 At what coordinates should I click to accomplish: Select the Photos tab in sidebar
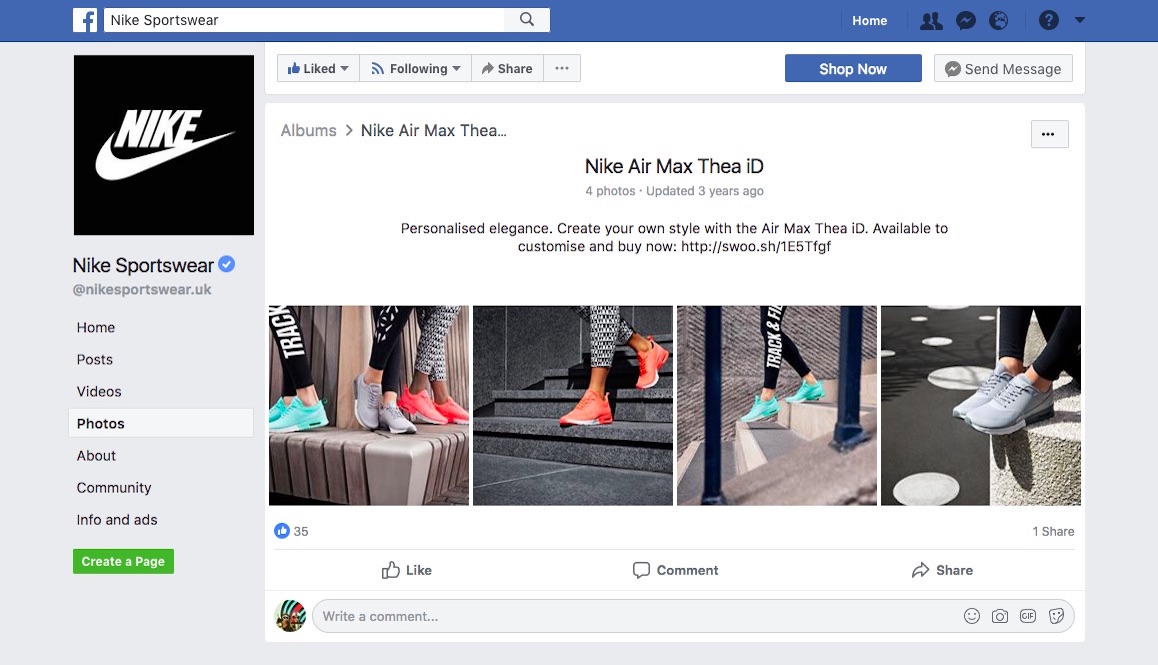click(x=161, y=423)
